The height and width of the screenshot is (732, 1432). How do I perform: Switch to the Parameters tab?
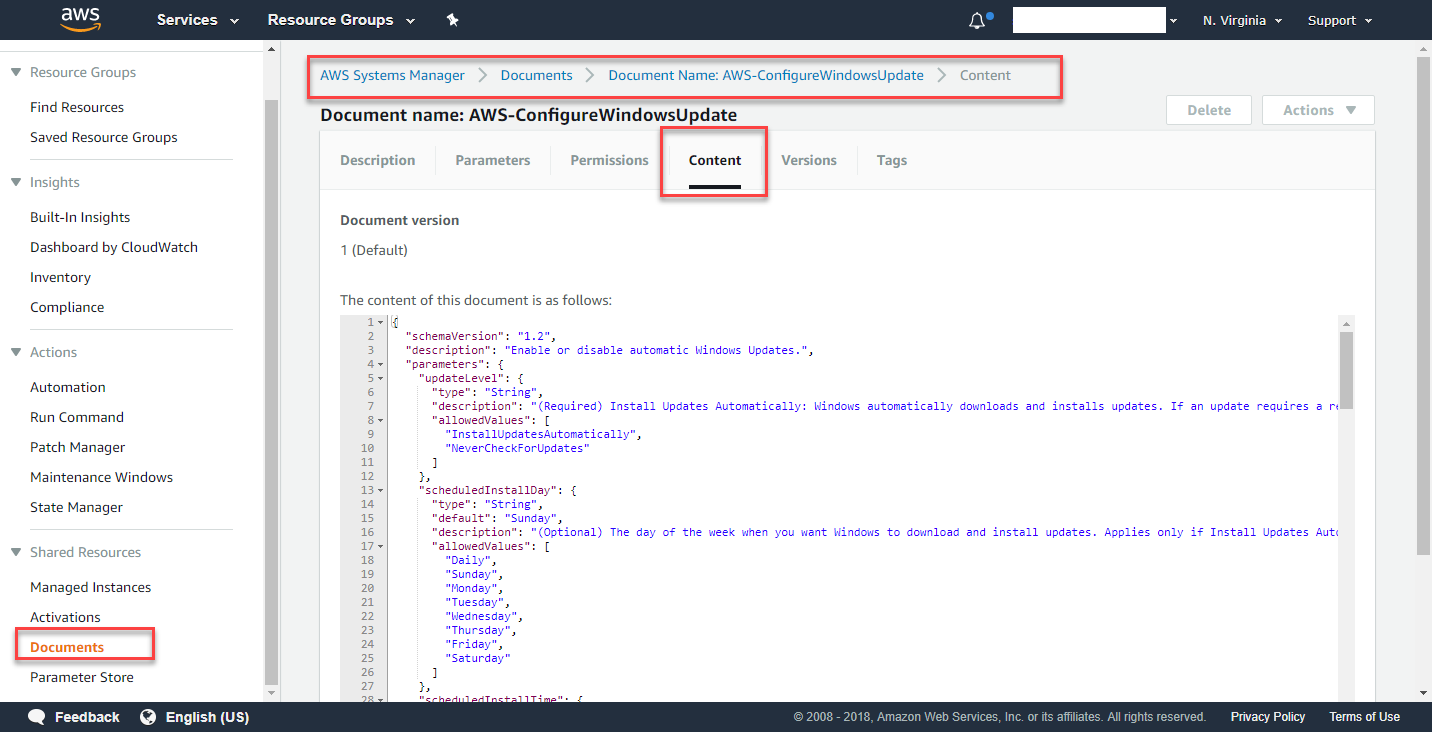pos(492,160)
